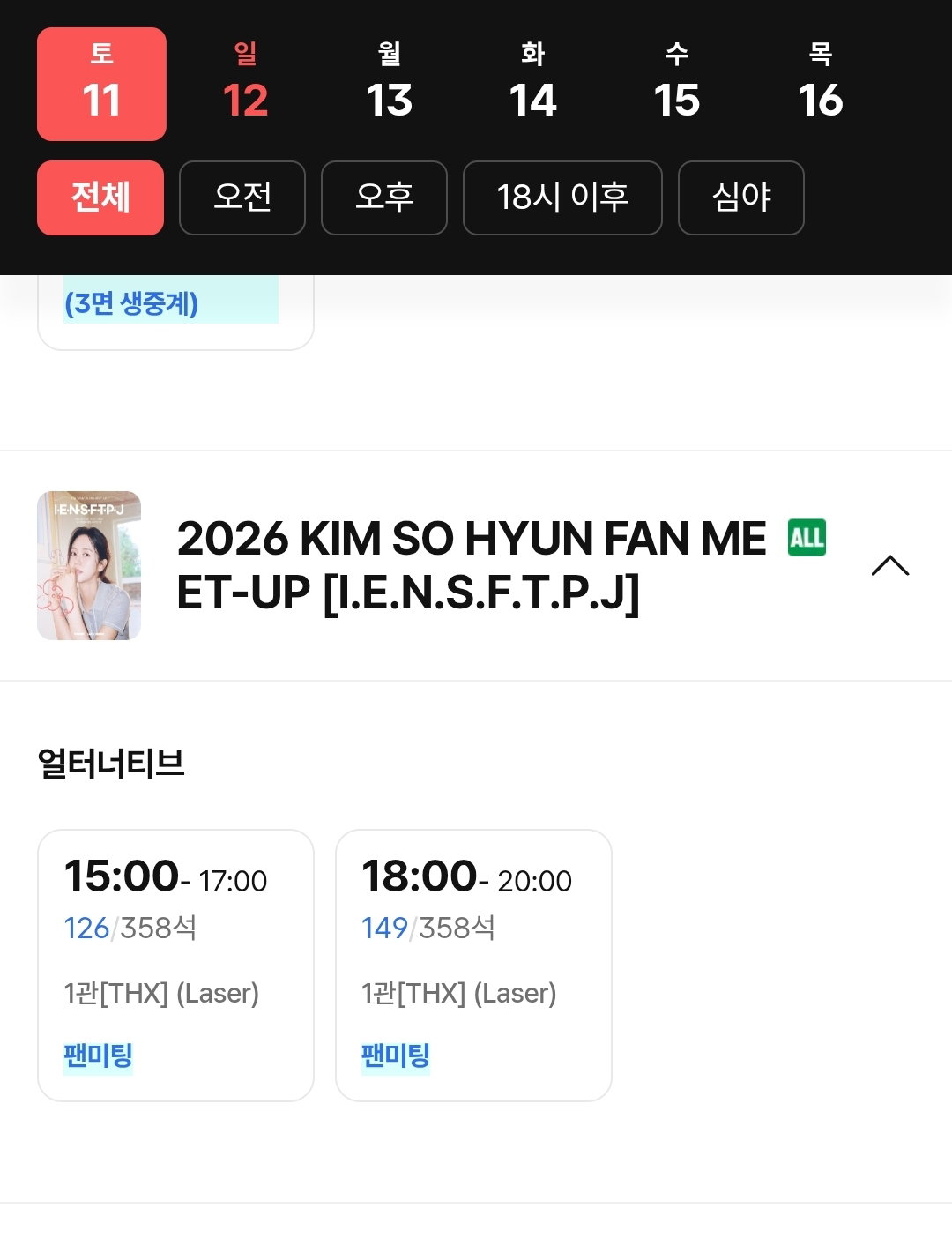This screenshot has height=1238, width=952.
Task: Click 팬미팅 tag on 15:00 showtime
Action: [x=98, y=1055]
